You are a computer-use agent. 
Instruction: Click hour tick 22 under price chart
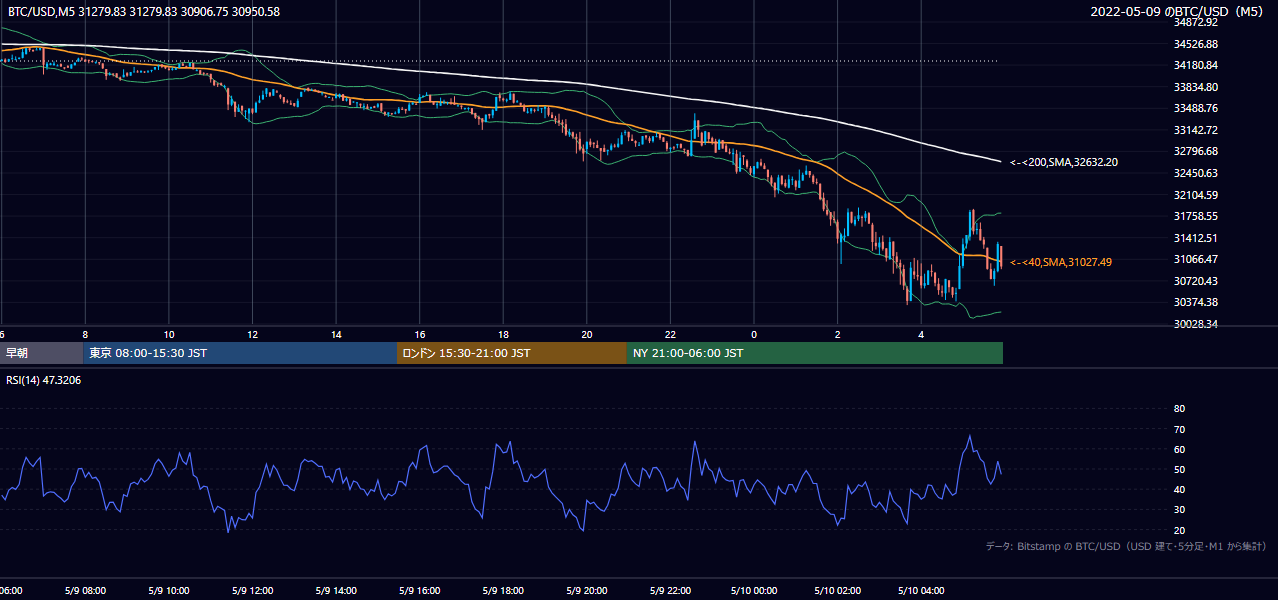[x=671, y=335]
